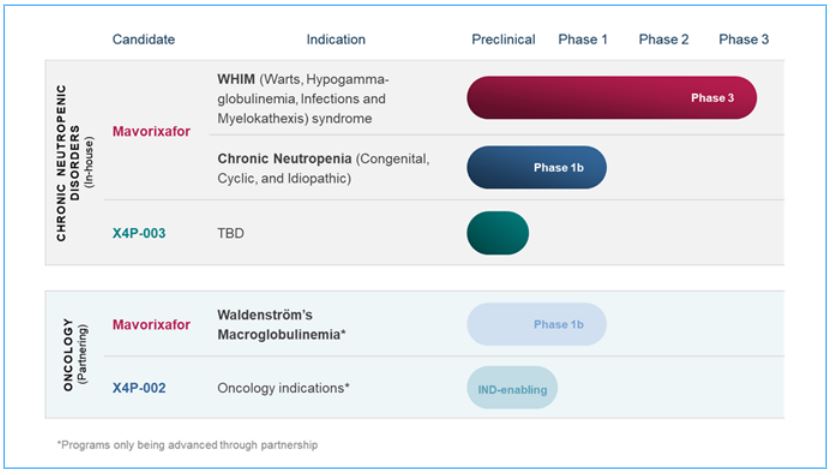Click the Phase 3 column header
This screenshot has height=475, width=833.
pyautogui.click(x=744, y=40)
